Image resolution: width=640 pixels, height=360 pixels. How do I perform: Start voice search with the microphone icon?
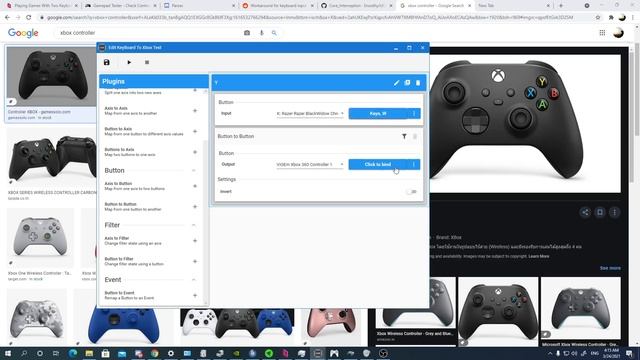[262, 33]
